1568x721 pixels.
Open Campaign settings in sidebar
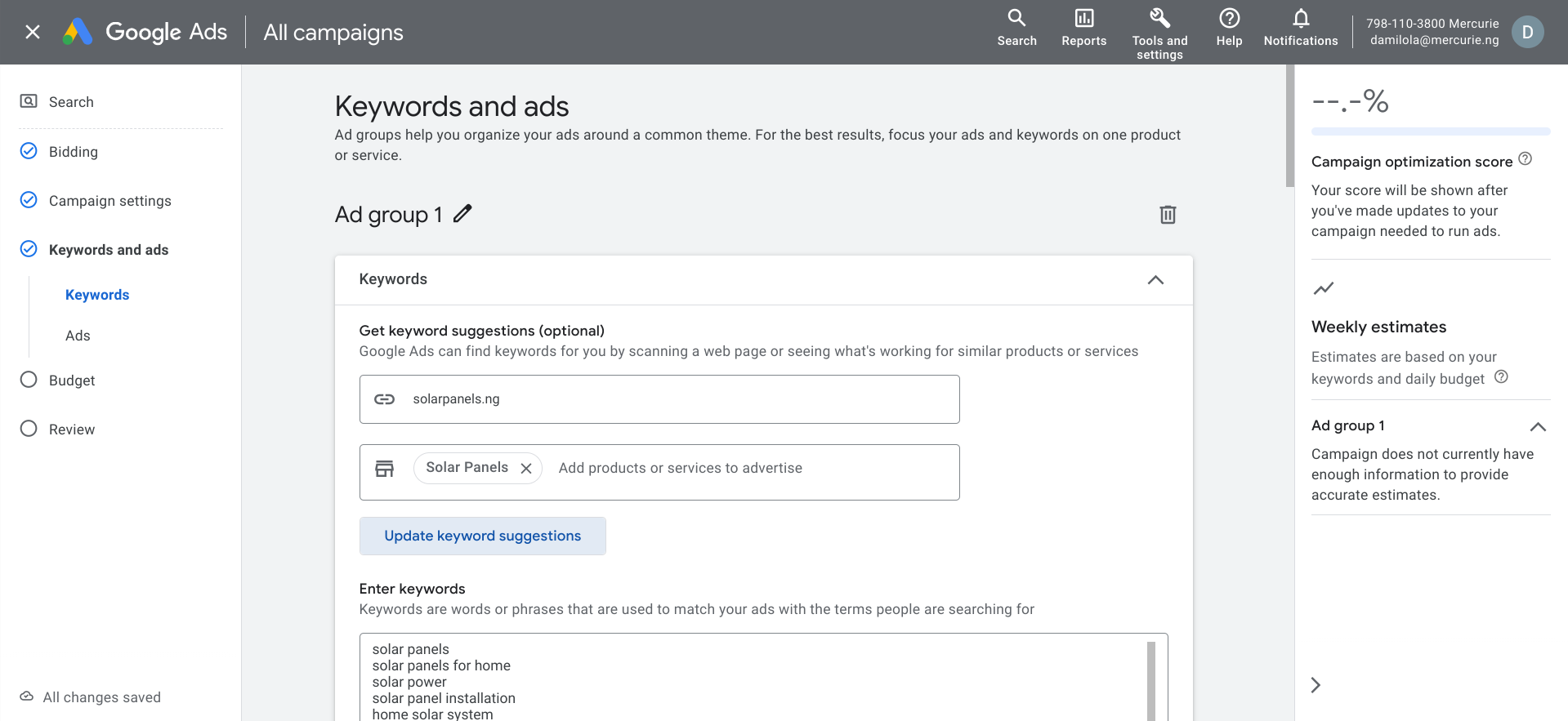[x=109, y=201]
